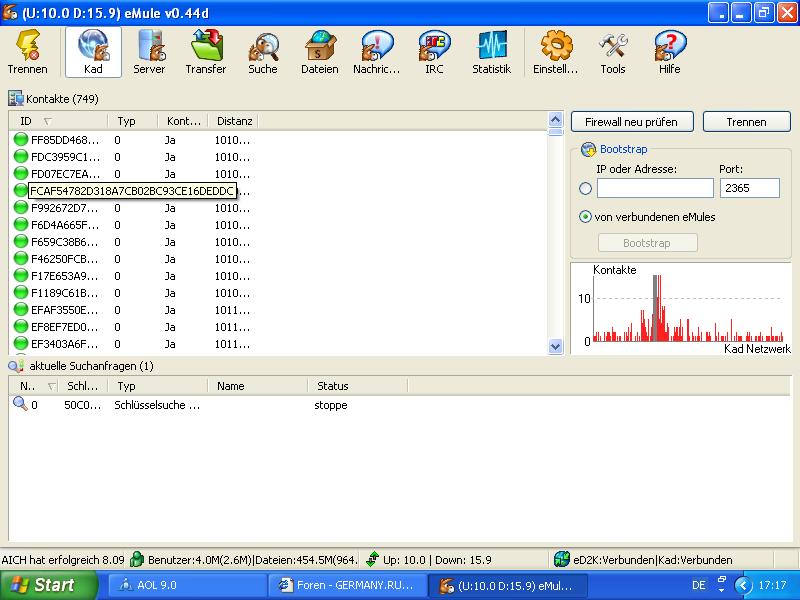Sort contacts by Kont... column
The image size is (800, 600).
pyautogui.click(x=183, y=121)
